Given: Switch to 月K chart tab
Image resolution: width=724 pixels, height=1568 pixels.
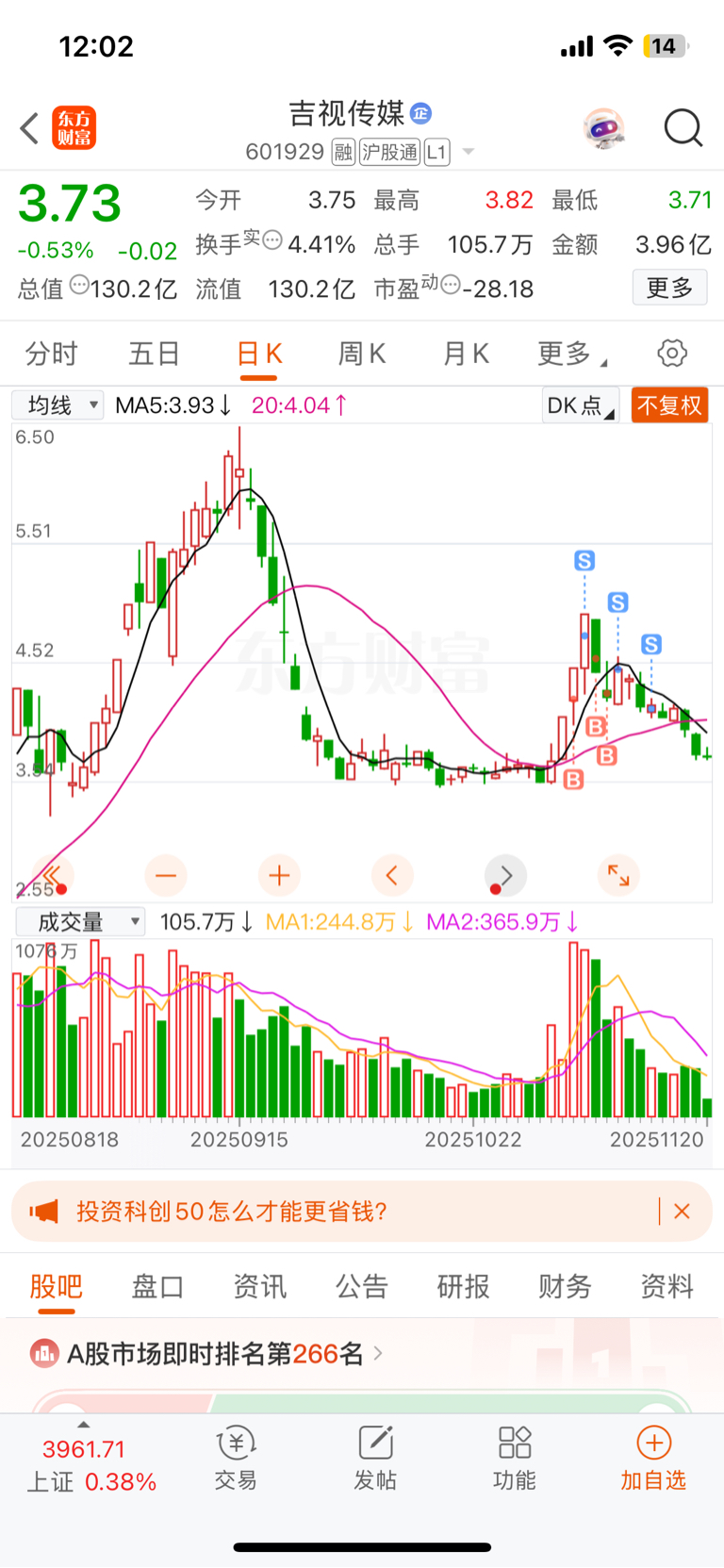Looking at the screenshot, I should [x=466, y=354].
